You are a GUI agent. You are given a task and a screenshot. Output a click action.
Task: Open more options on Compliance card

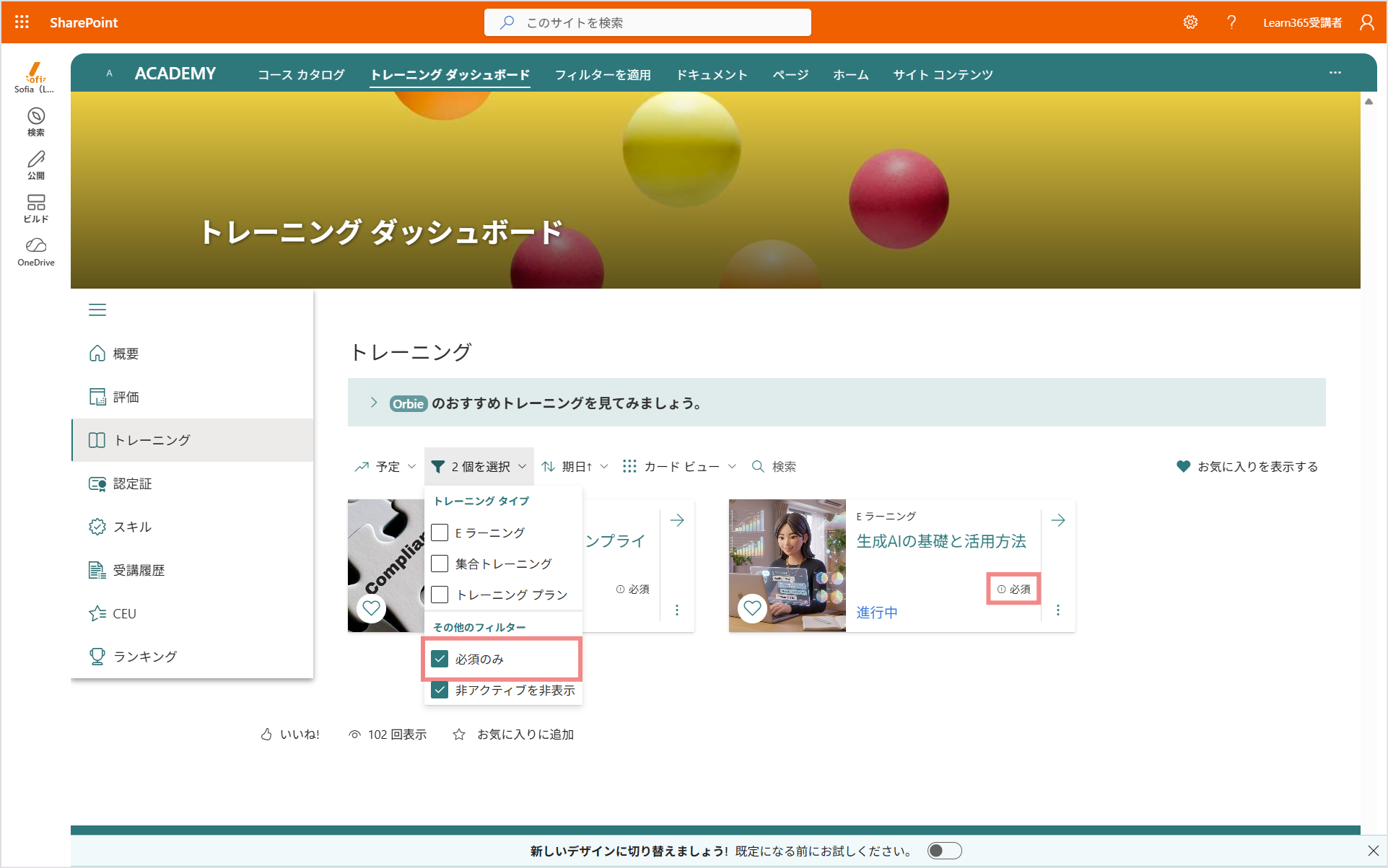[677, 610]
